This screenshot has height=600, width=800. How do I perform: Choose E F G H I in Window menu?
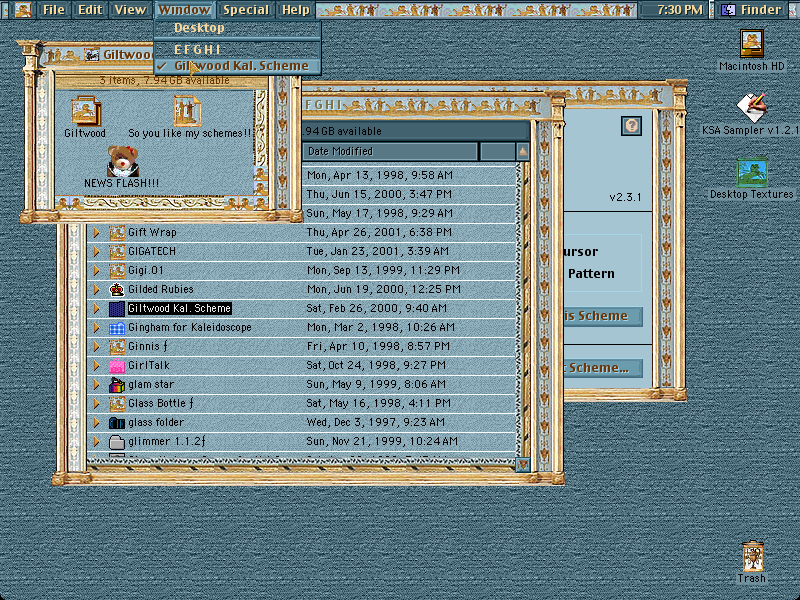[x=238, y=49]
